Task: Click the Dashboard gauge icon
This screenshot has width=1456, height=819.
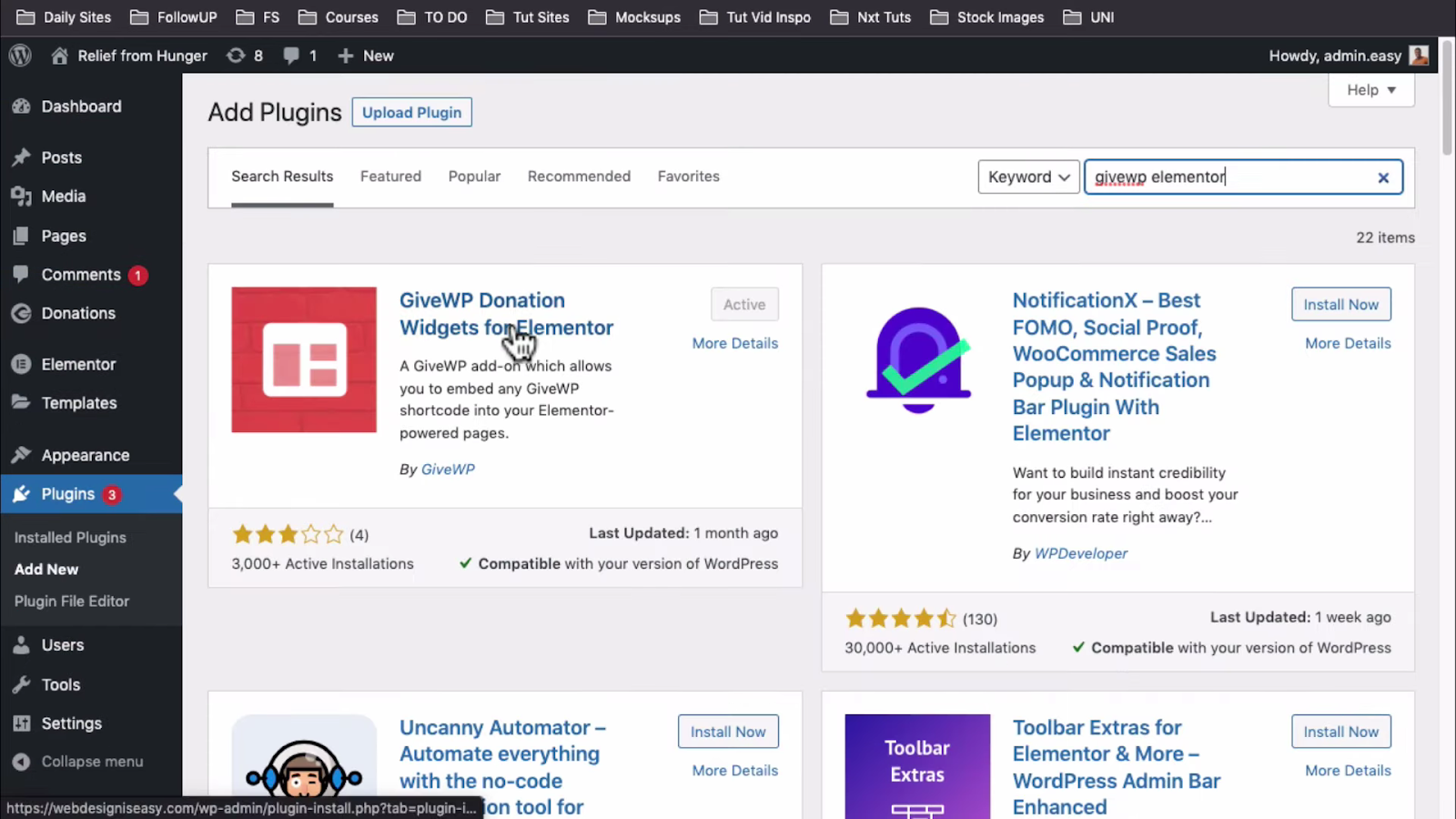Action: (22, 106)
